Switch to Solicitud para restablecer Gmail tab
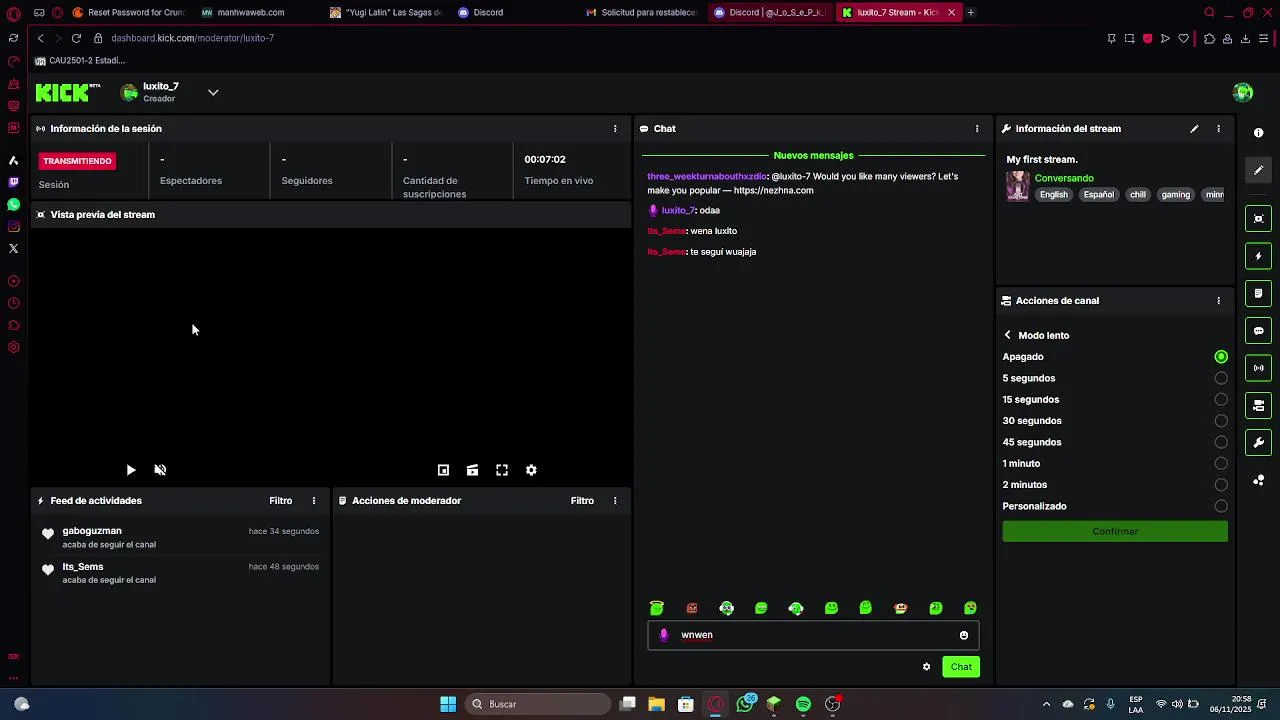Screen dimensions: 1280x720 click(x=643, y=13)
